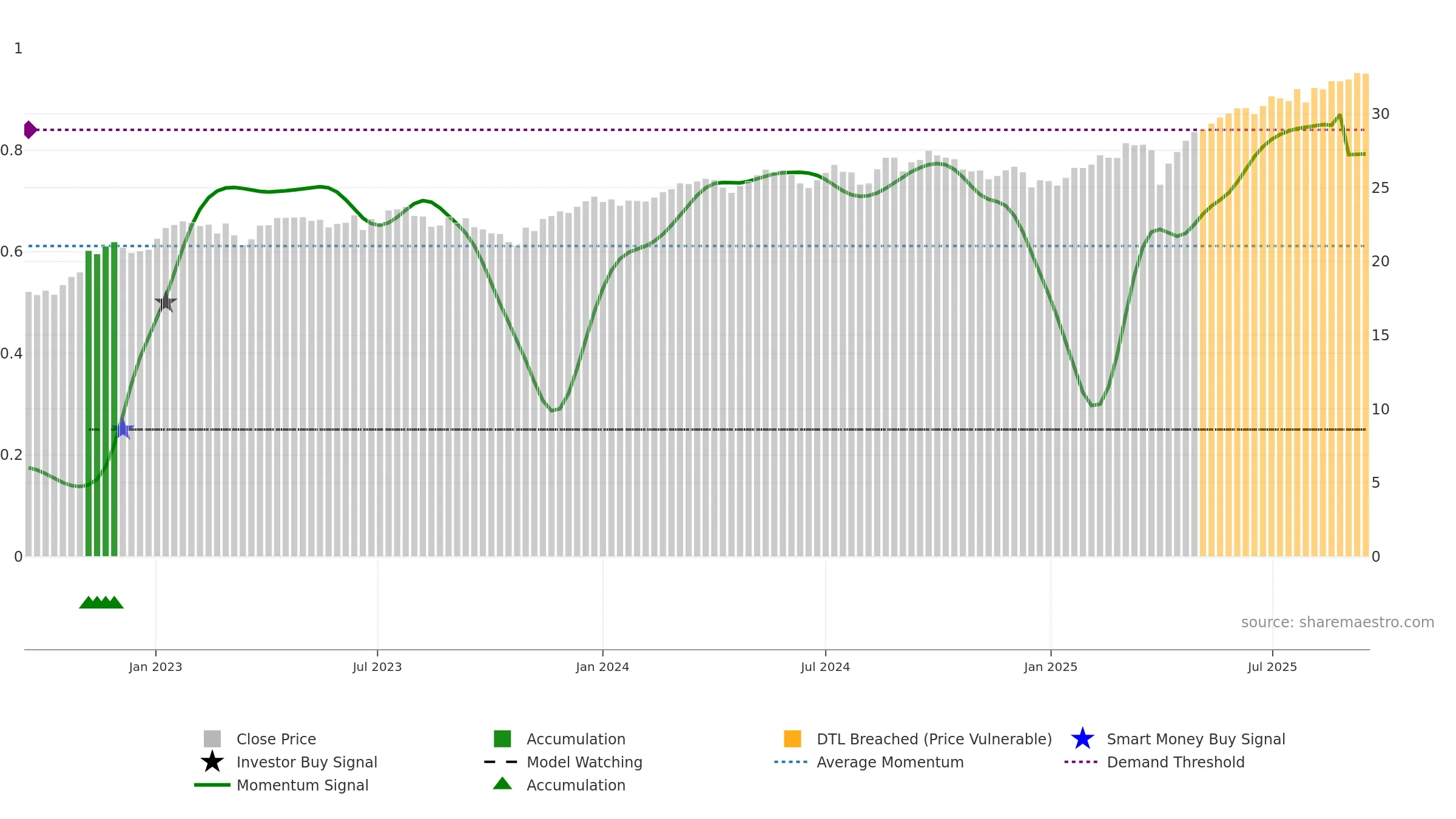Toggle Investor Buy Signal legend label
1456x819 pixels.
coord(307,762)
